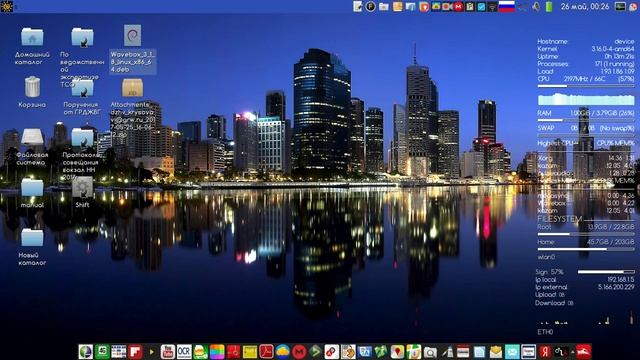This screenshot has width=640, height=360.
Task: Open the yellow envelope mail dock icon
Action: (496, 352)
